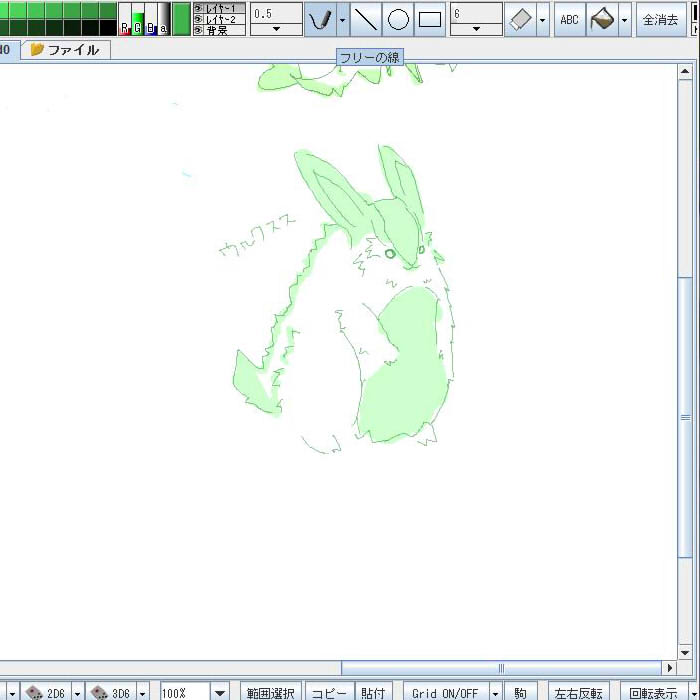700x700 pixels.
Task: Open the line width 6 dropdown arrow
Action: (x=476, y=29)
